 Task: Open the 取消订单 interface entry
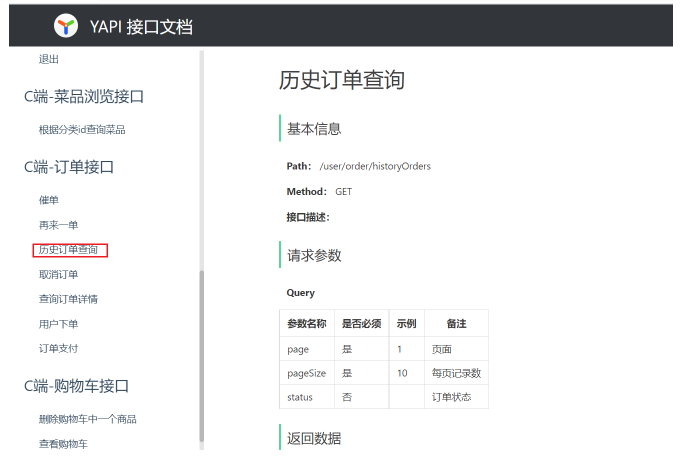coord(58,274)
